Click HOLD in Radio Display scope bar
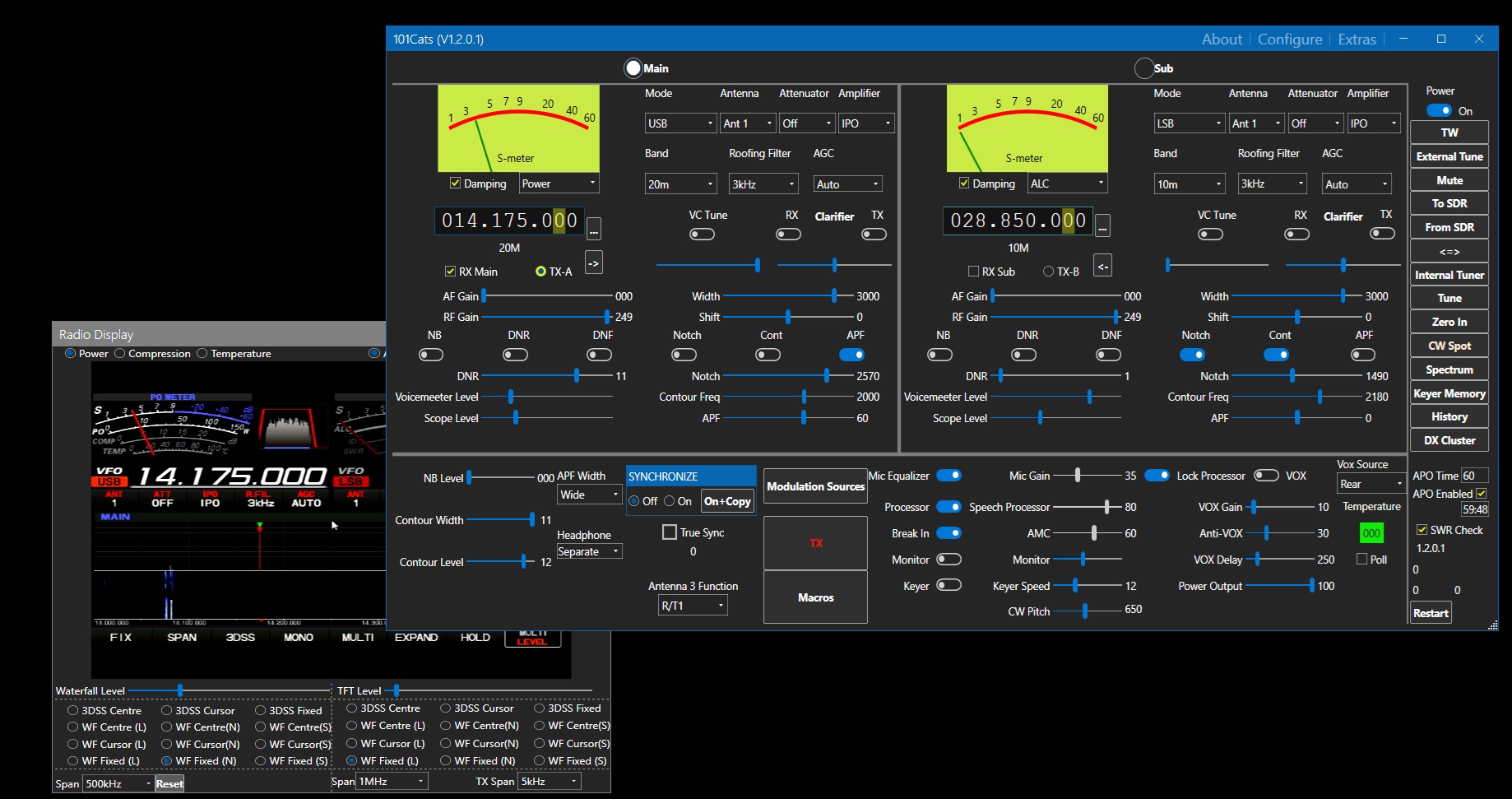 click(x=475, y=637)
